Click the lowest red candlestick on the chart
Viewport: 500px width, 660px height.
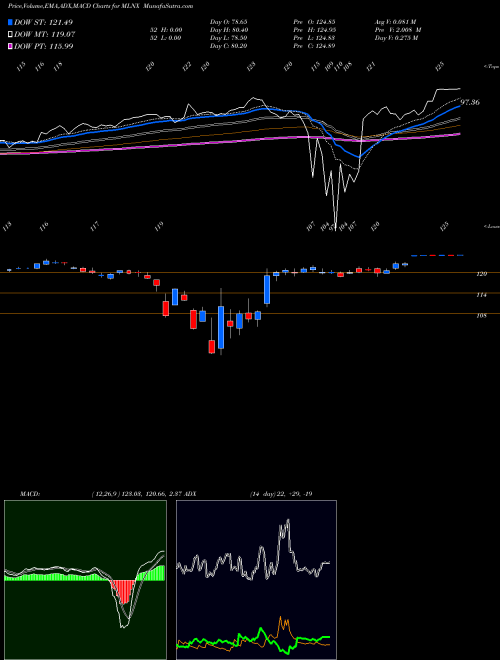[x=212, y=346]
